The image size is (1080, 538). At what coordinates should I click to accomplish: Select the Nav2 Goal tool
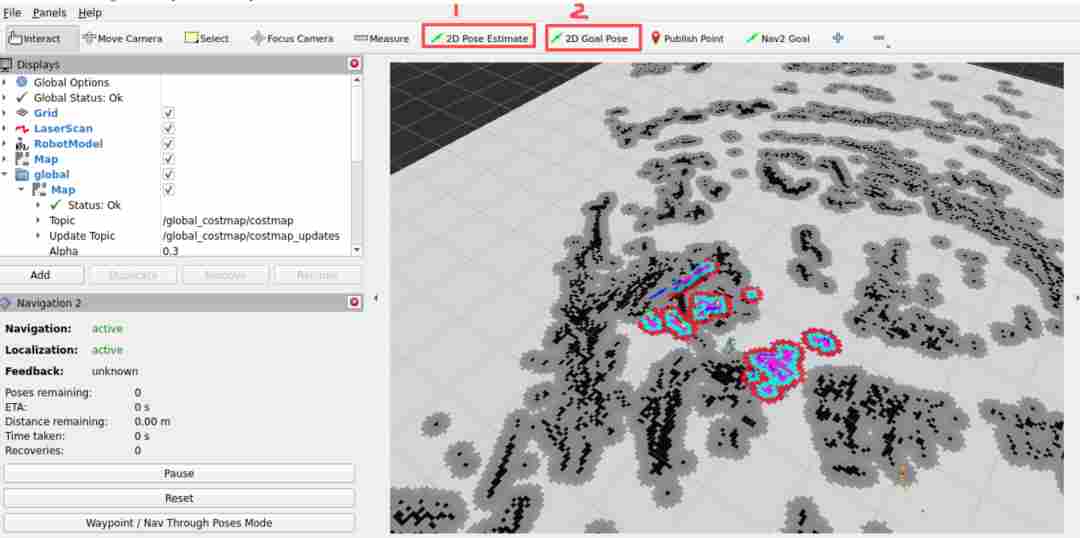(778, 39)
